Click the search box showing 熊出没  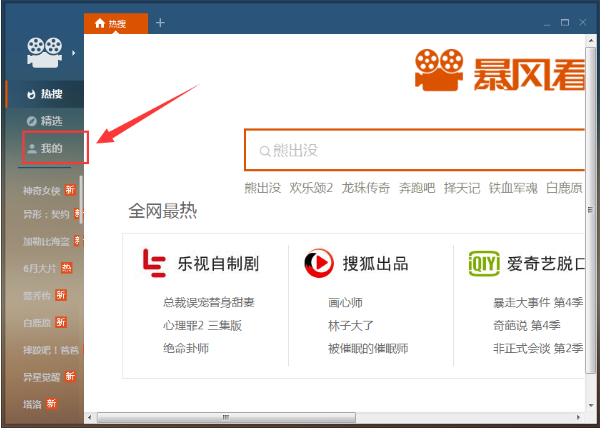point(414,150)
